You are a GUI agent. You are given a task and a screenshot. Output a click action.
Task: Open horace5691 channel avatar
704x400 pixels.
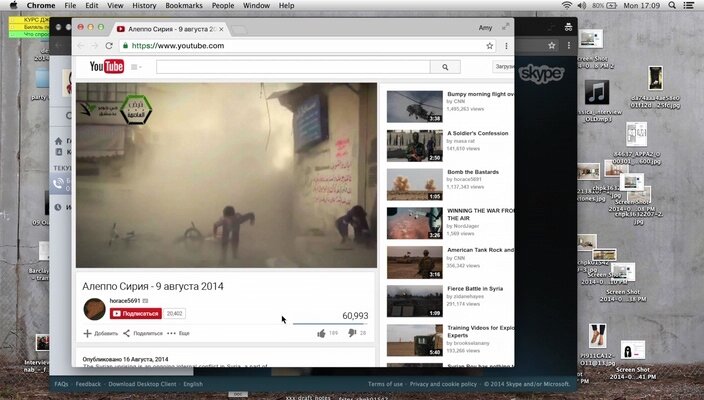point(95,308)
